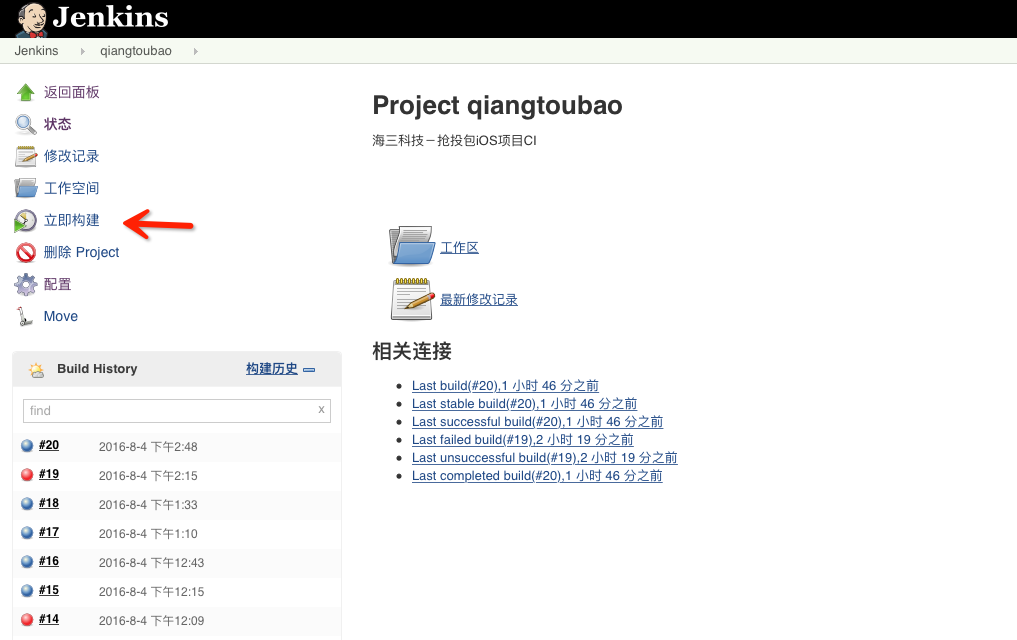Open build #19 from Build History
Image resolution: width=1017 pixels, height=640 pixels.
click(x=49, y=474)
